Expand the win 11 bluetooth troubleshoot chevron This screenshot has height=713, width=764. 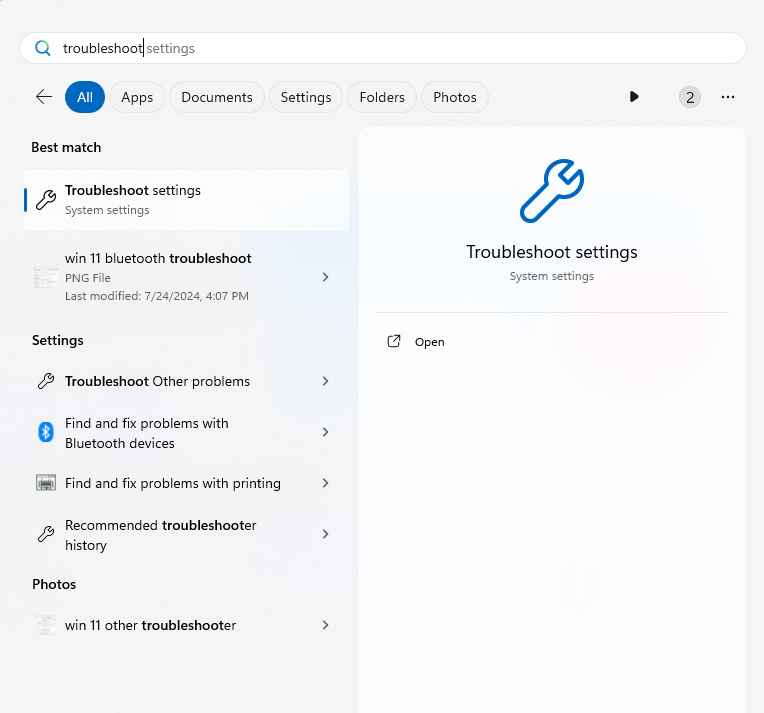pyautogui.click(x=325, y=277)
